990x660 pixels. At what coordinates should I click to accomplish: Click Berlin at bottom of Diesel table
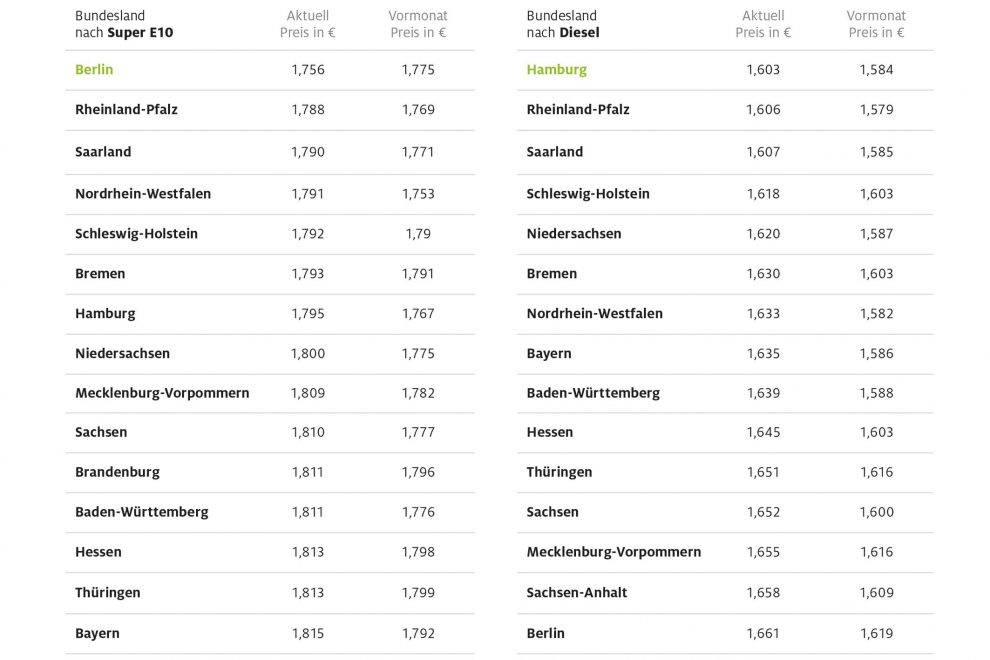point(546,633)
